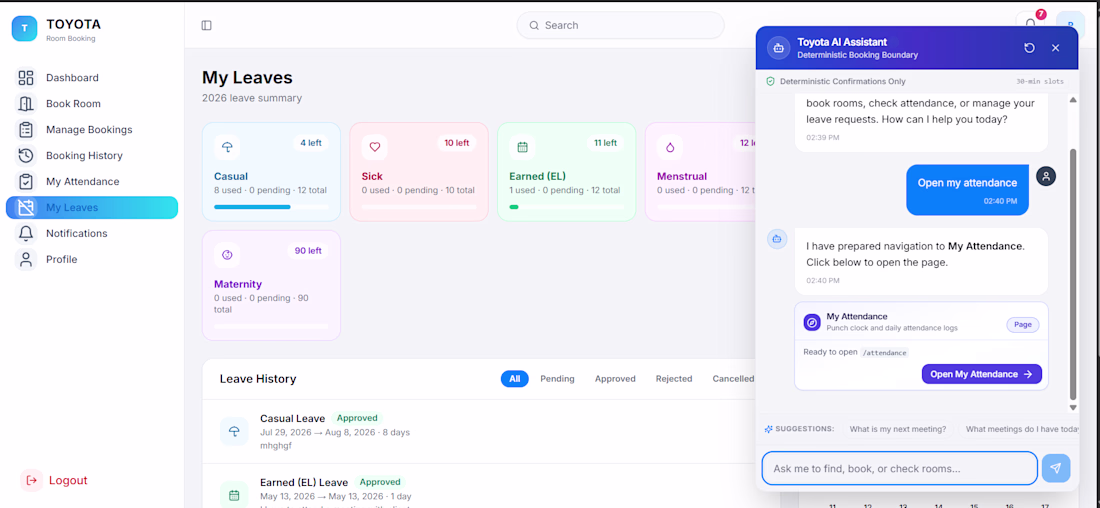Viewport: 1100px width, 508px height.
Task: Click the Earned (EL) progress bar
Action: (567, 207)
